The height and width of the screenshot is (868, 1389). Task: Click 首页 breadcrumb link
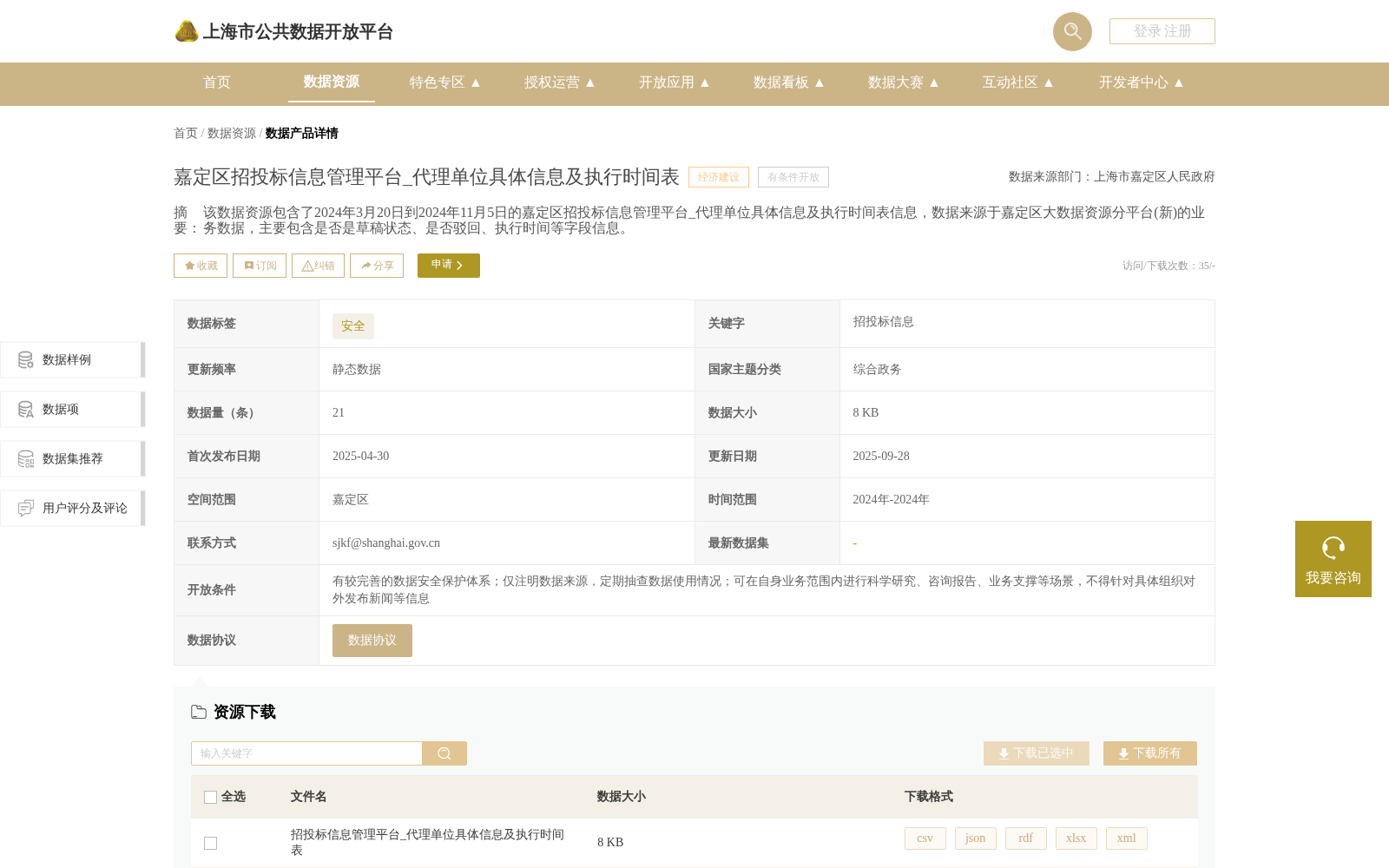tap(186, 133)
